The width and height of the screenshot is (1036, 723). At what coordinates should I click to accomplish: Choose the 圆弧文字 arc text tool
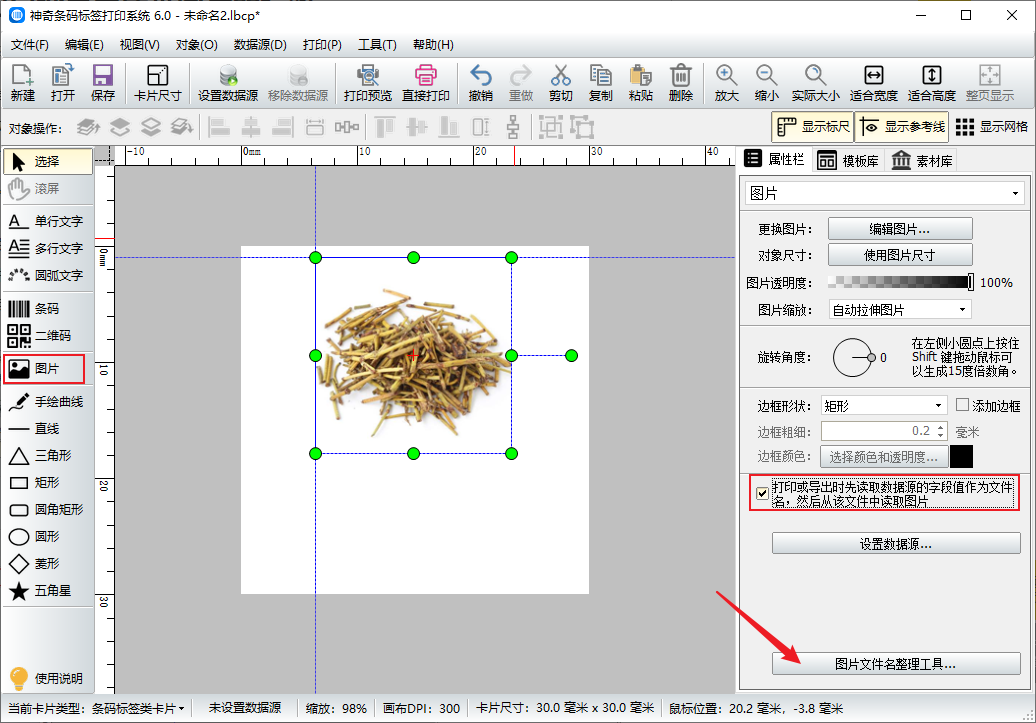tap(47, 275)
